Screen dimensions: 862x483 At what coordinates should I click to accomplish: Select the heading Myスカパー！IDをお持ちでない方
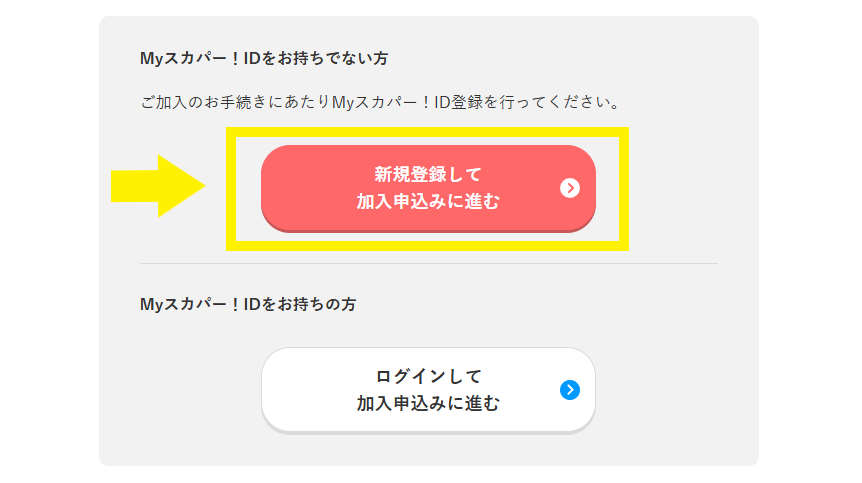tap(264, 58)
